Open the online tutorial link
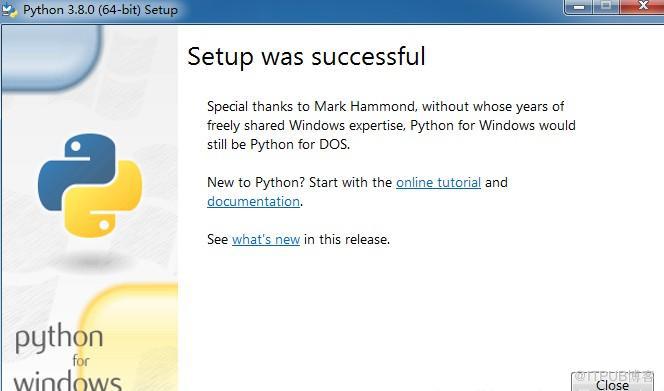The width and height of the screenshot is (664, 391). pos(438,183)
